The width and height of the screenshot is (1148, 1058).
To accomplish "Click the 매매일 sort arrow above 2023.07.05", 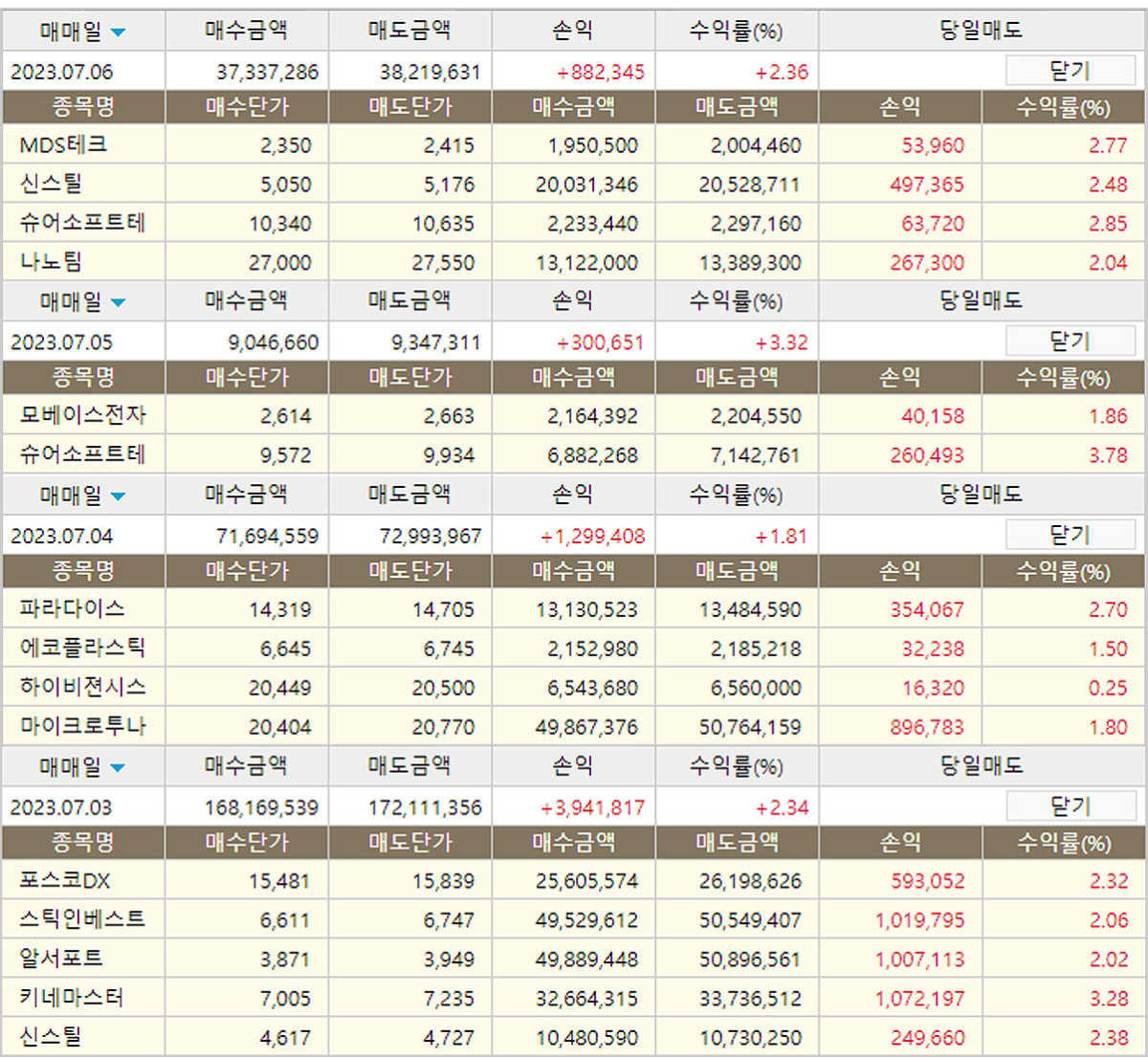I will 118,303.
